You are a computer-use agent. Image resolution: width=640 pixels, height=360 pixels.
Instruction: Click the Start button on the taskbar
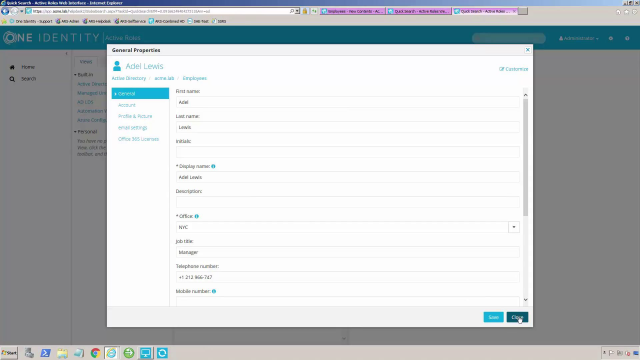point(9,353)
